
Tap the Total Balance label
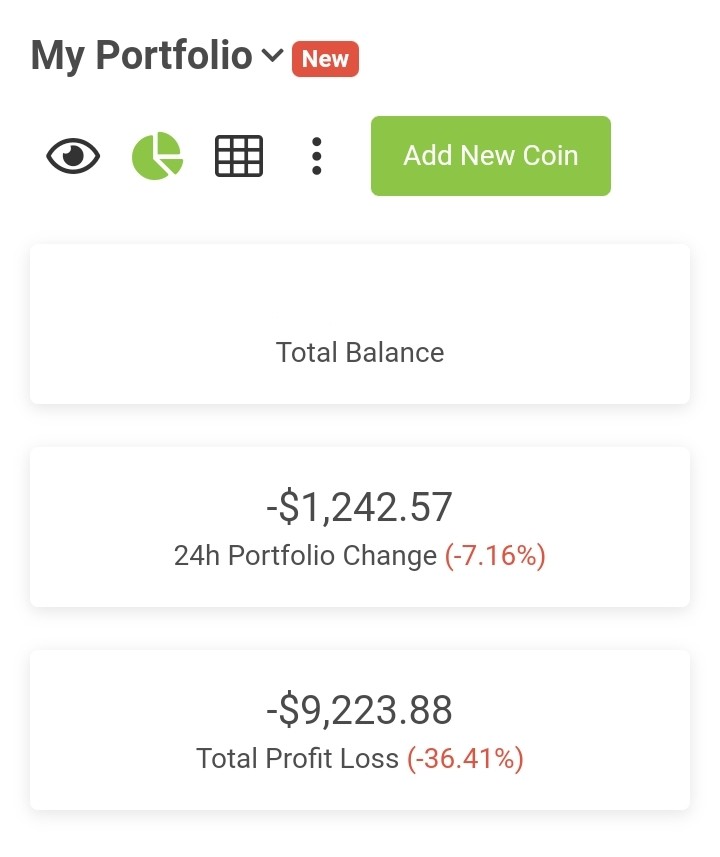(360, 353)
